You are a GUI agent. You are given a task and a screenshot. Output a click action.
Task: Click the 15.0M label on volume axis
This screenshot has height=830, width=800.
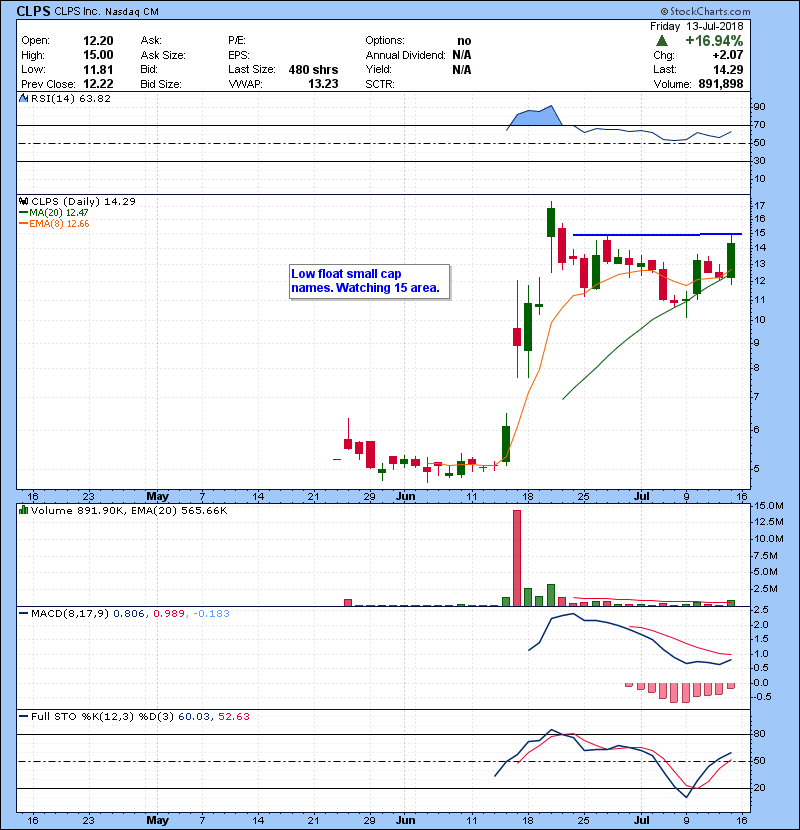(769, 506)
